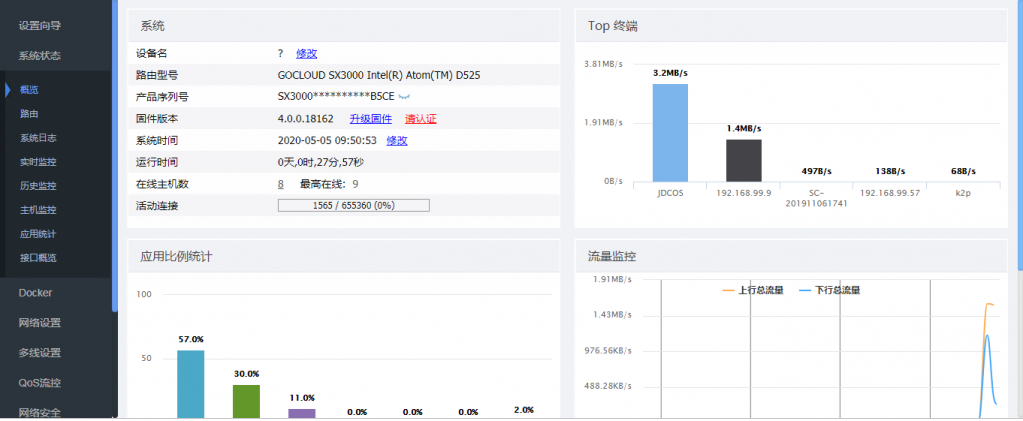Expand 网络安全 sidebar menu
Viewport: 1023px width, 421px height.
40,413
